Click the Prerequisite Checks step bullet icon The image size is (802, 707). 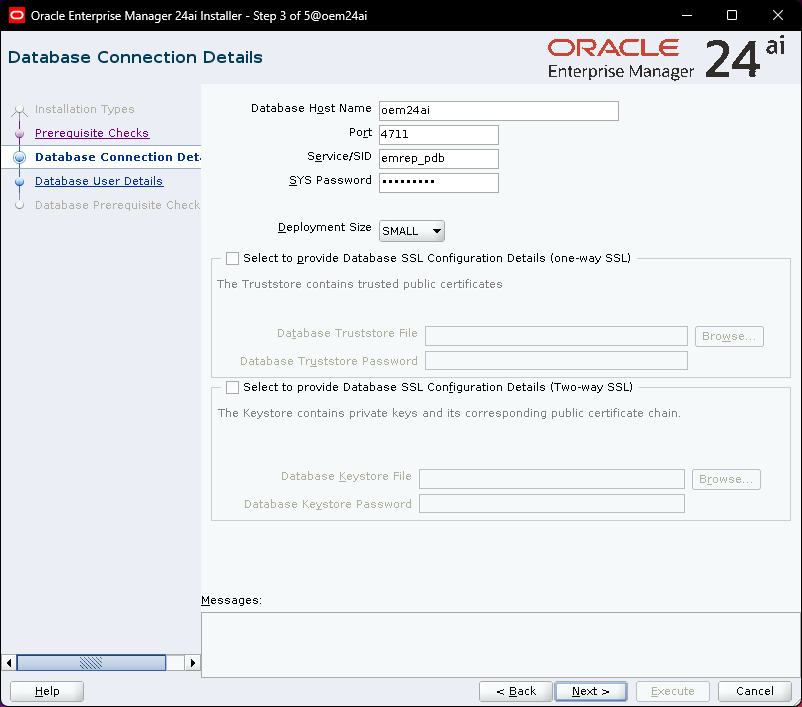19,133
